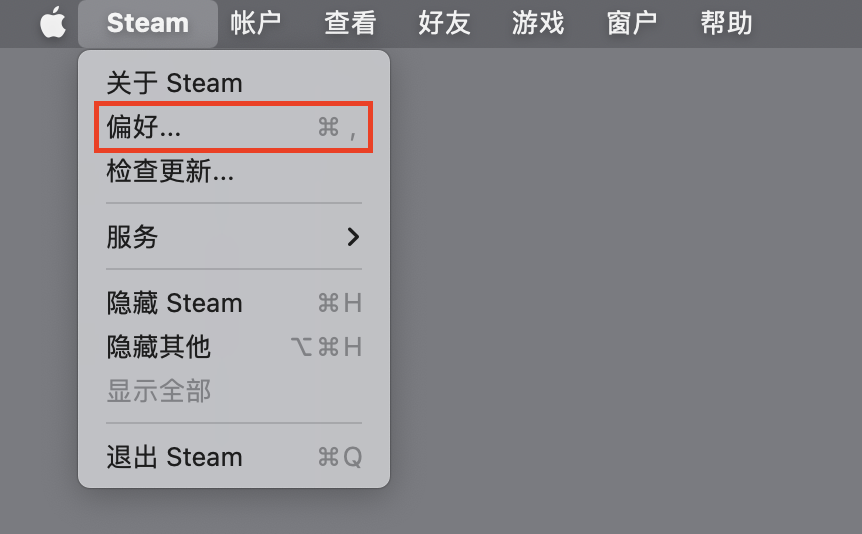This screenshot has height=534, width=862.
Task: Open the Apple logo menu
Action: (x=52, y=23)
